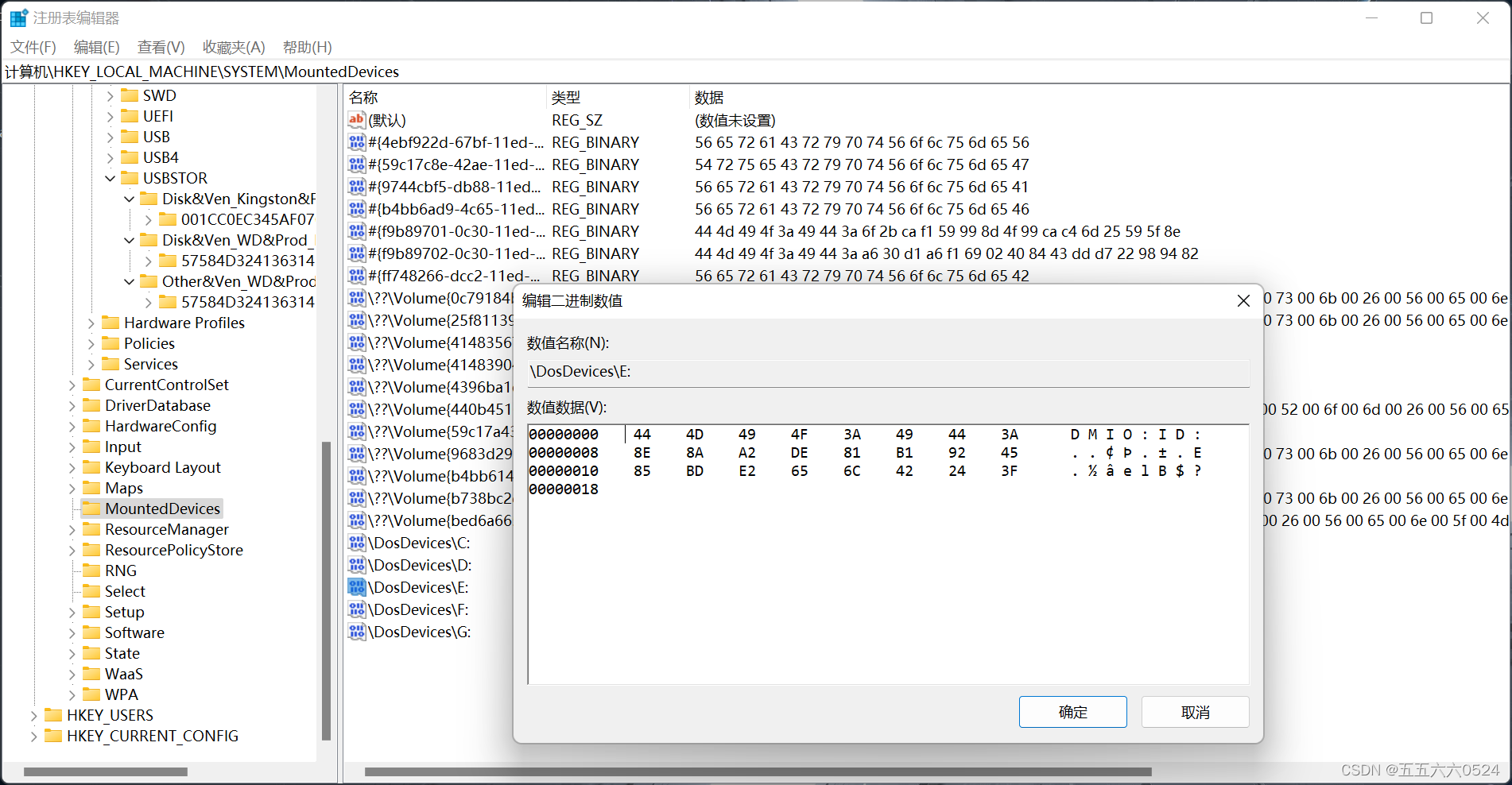Click the icon of #{ff748266-dcc2 value
Screen dimensions: 1512x785
pyautogui.click(x=357, y=276)
